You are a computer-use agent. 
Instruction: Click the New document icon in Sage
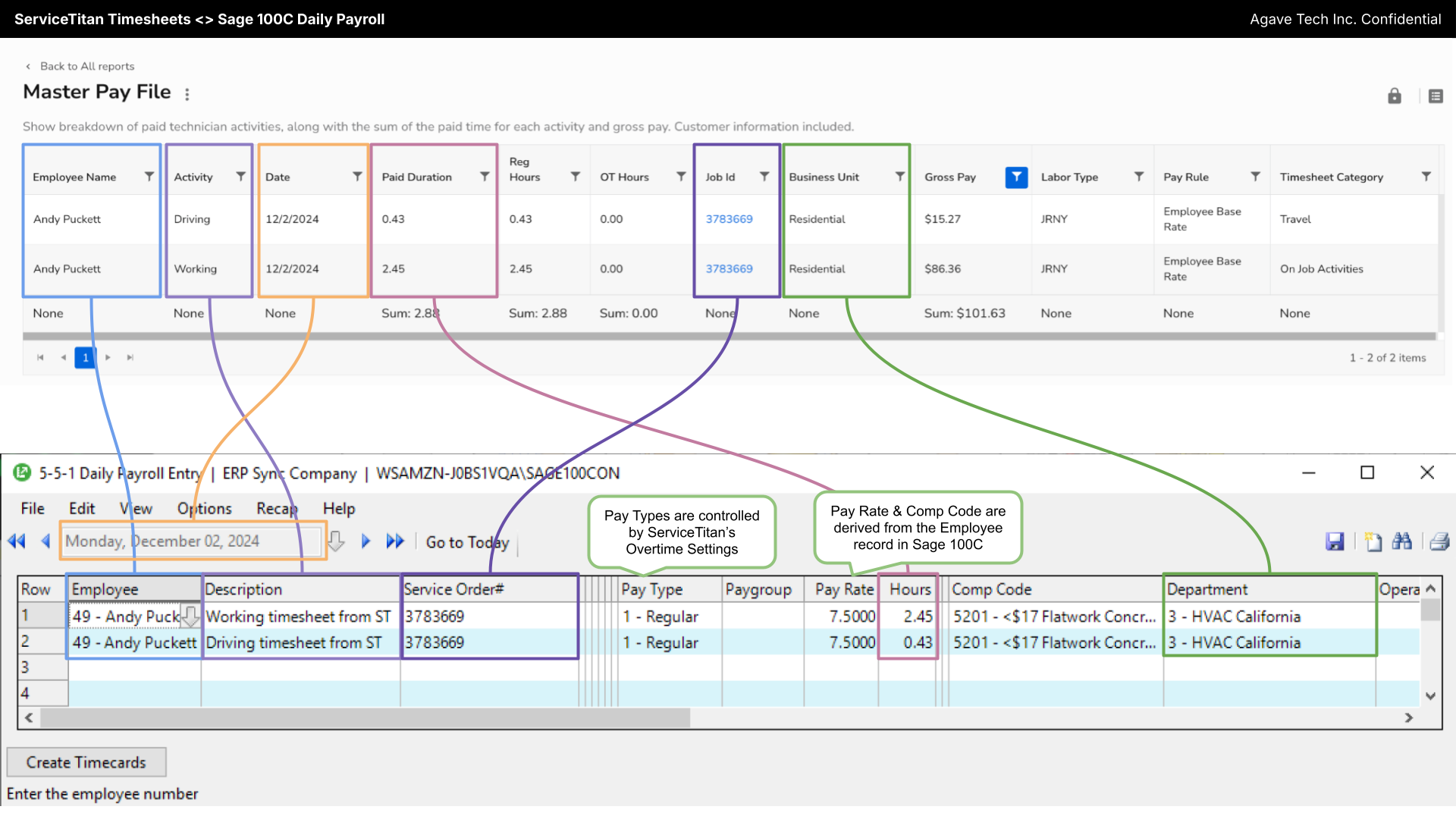tap(1373, 541)
